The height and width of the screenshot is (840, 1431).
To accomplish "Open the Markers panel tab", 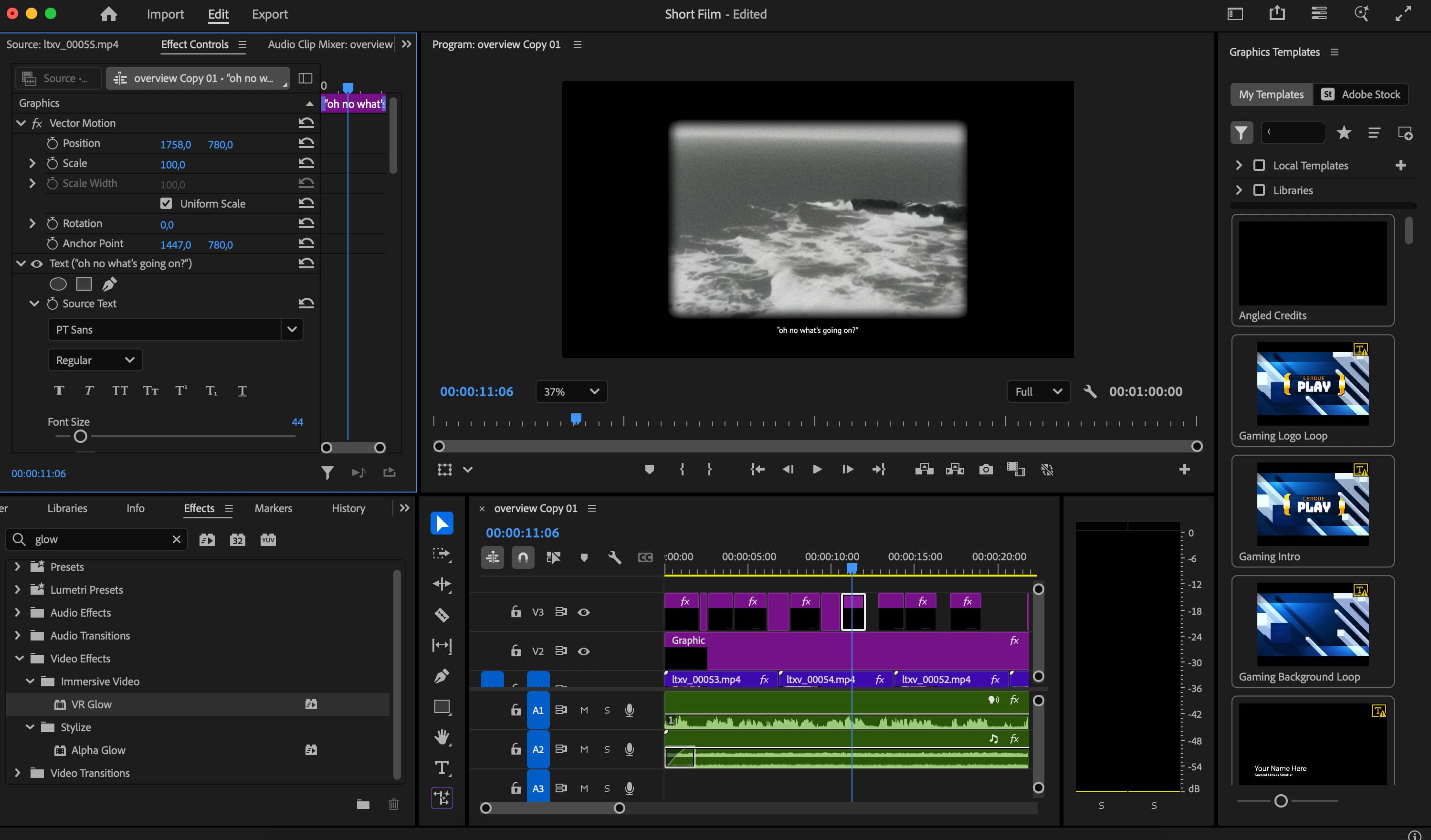I will (x=273, y=508).
